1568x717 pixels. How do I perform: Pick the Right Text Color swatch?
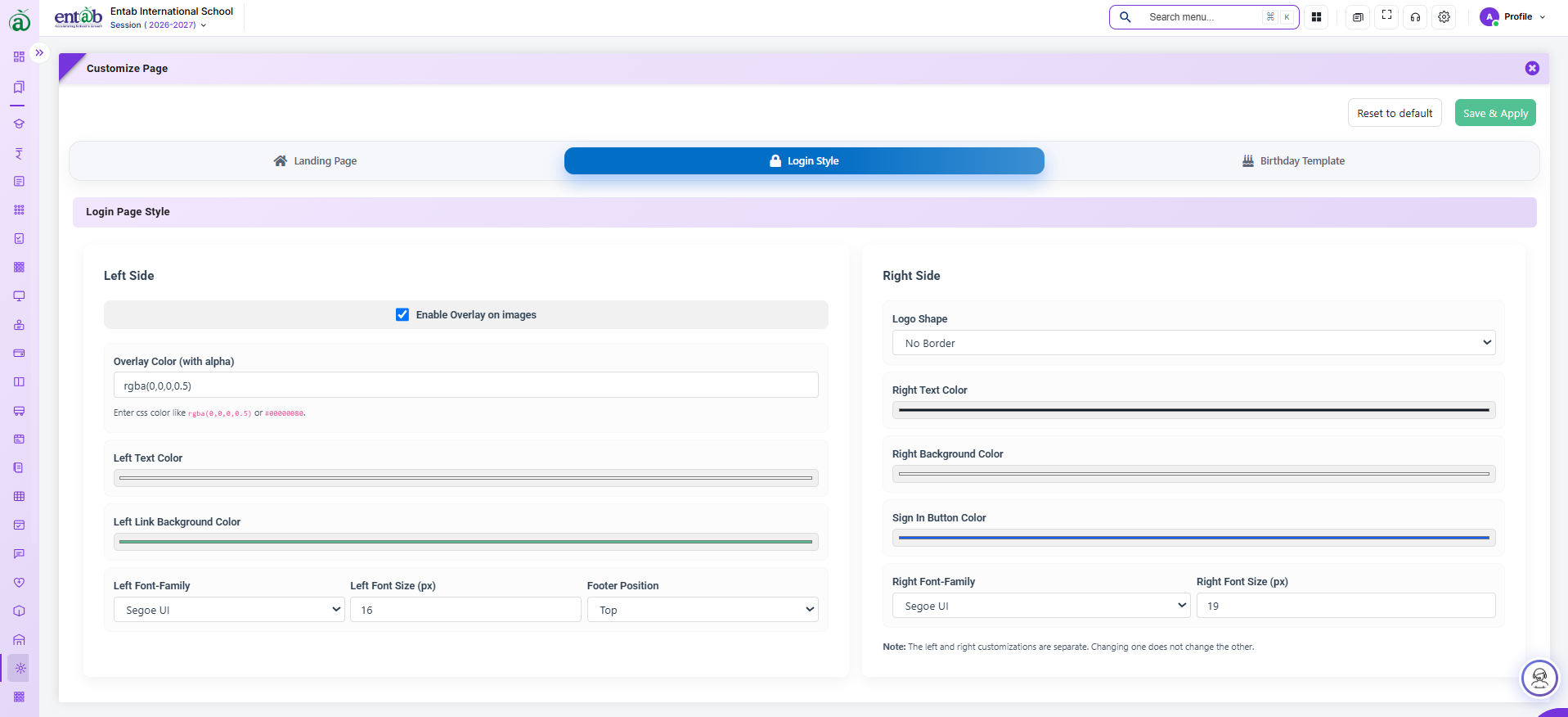pos(1193,410)
